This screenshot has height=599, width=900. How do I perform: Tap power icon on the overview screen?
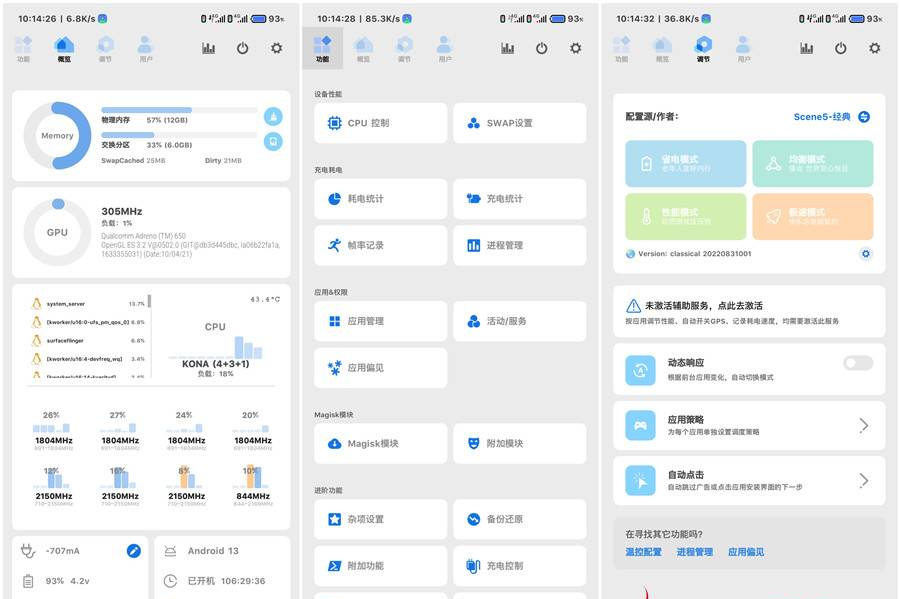click(x=243, y=48)
